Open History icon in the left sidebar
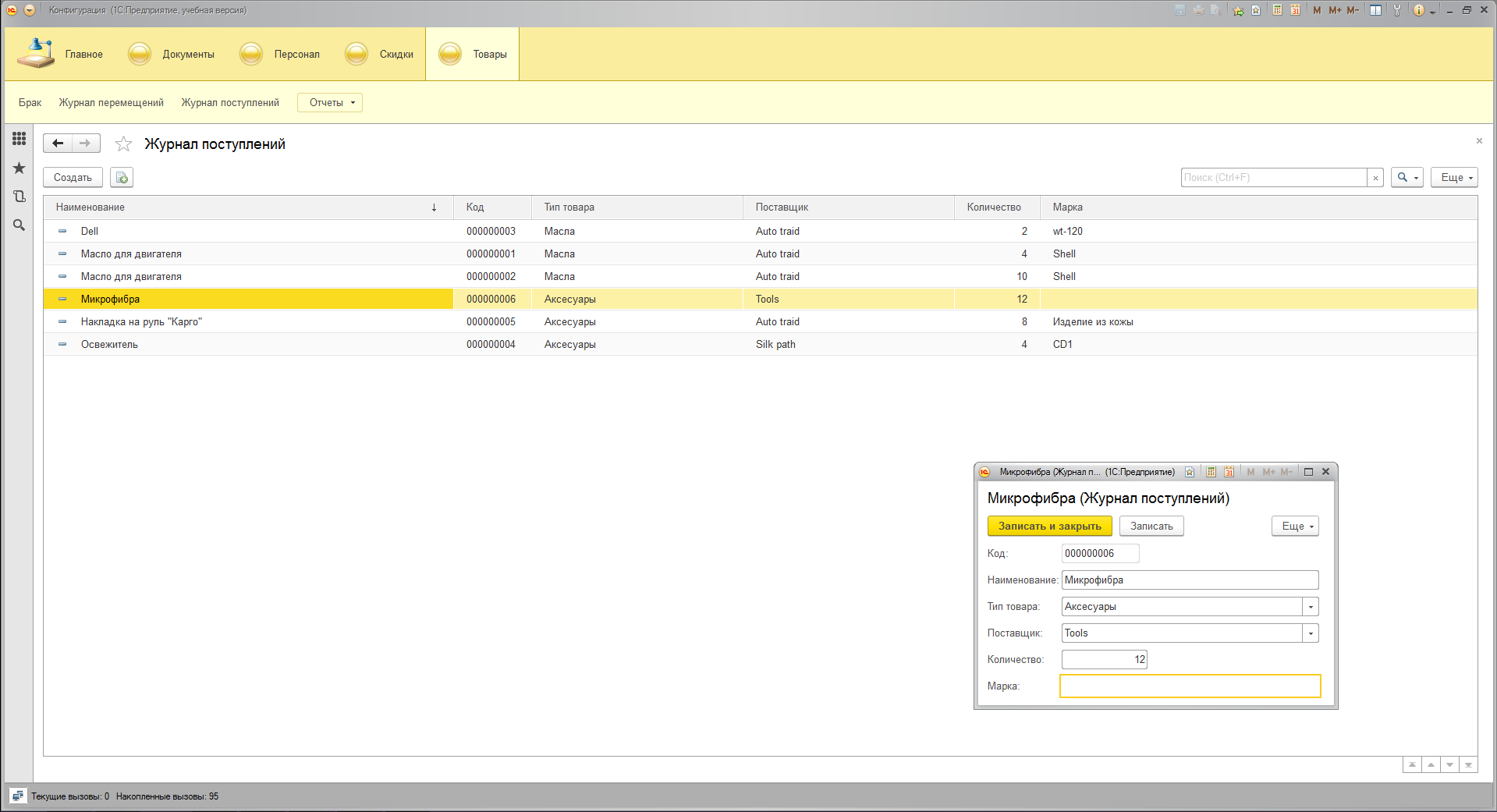Viewport: 1497px width, 812px height. click(x=20, y=197)
